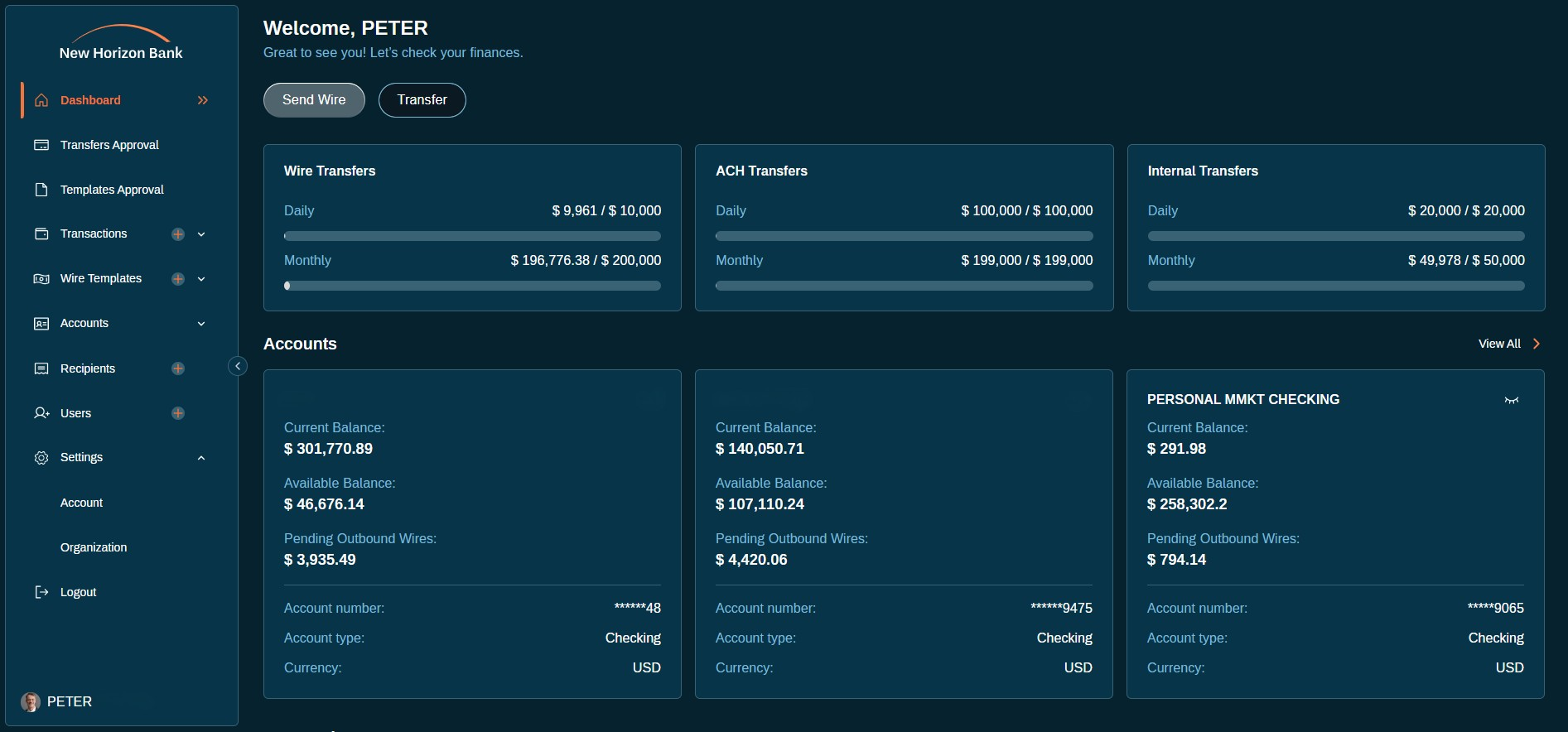Image resolution: width=1568 pixels, height=732 pixels.
Task: Click the double-arrow icon beside Dashboard
Action: 203,100
